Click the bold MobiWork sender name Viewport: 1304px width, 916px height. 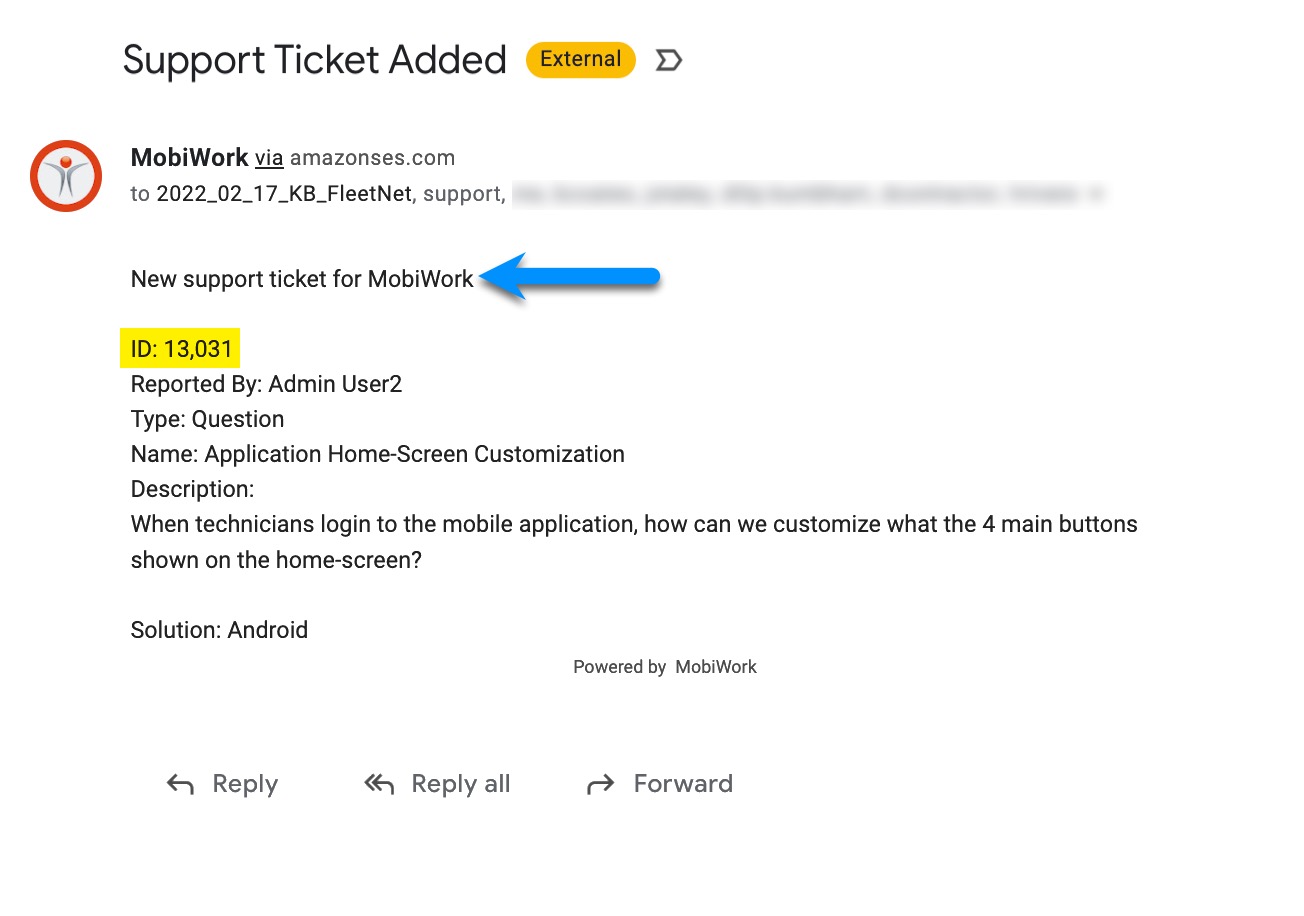pos(189,157)
